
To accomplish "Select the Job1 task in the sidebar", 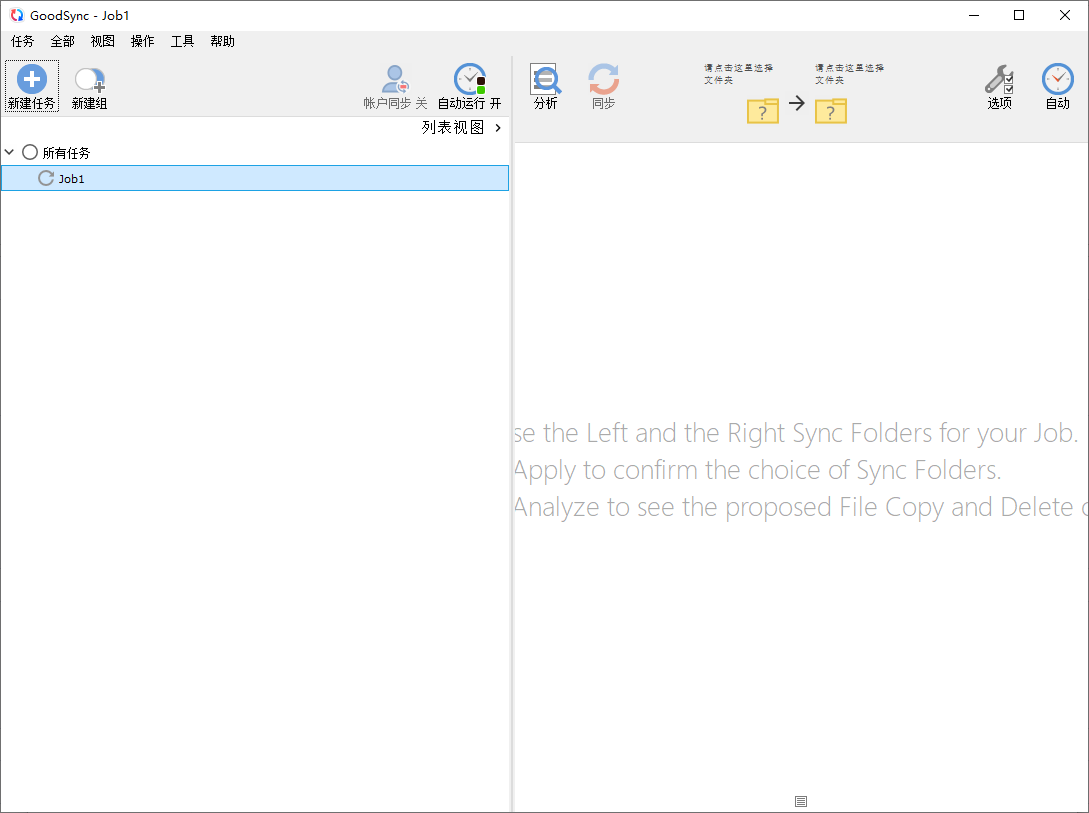I will (x=72, y=178).
